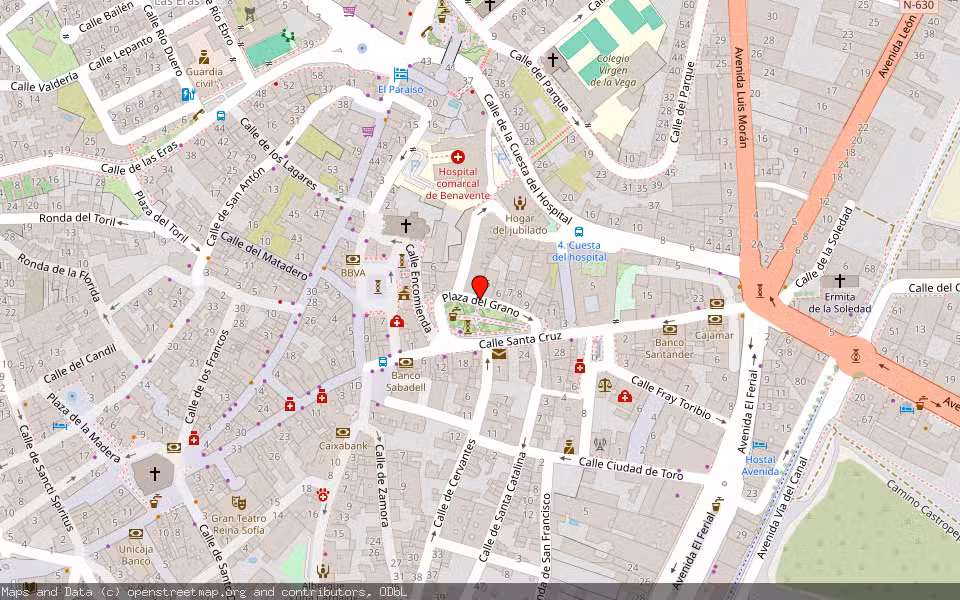
Task: Click the Calle de Cervantes street label
Action: [454, 484]
